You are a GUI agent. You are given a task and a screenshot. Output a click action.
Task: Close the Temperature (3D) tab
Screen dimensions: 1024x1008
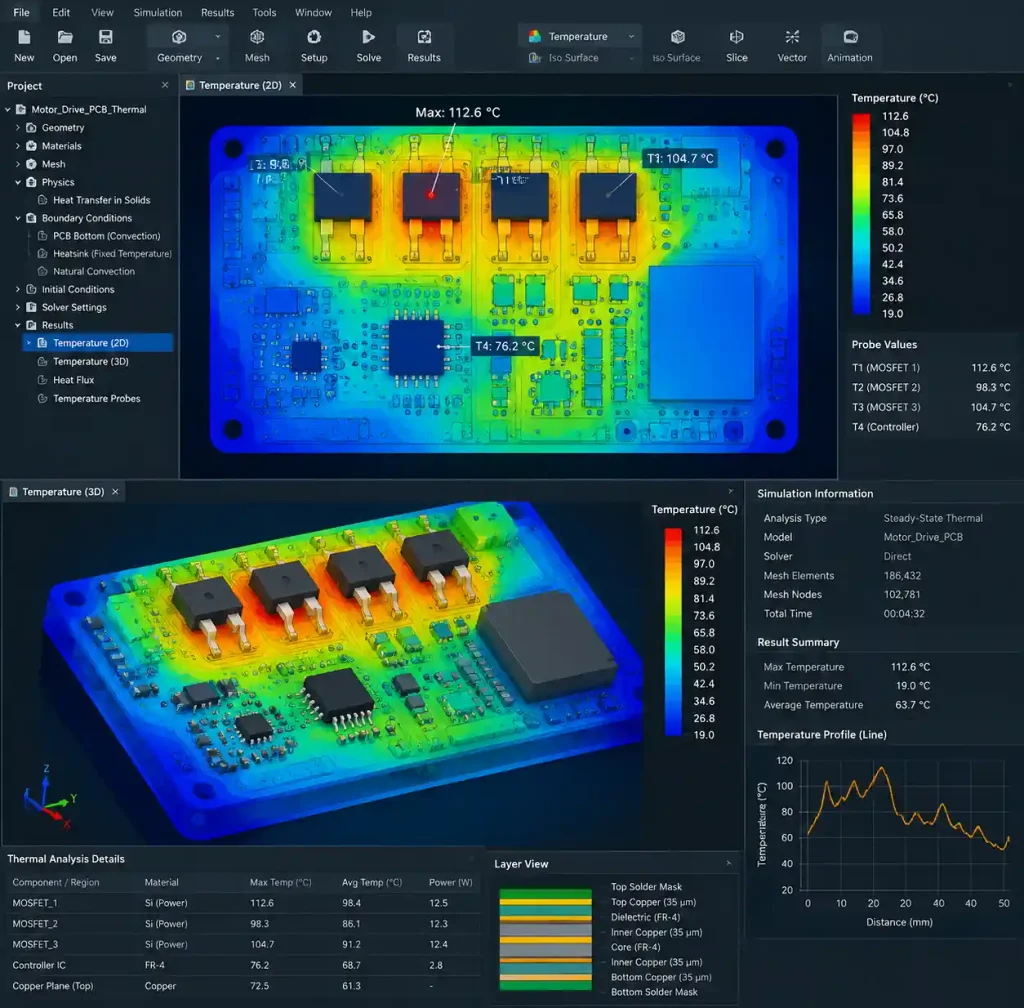coord(116,492)
